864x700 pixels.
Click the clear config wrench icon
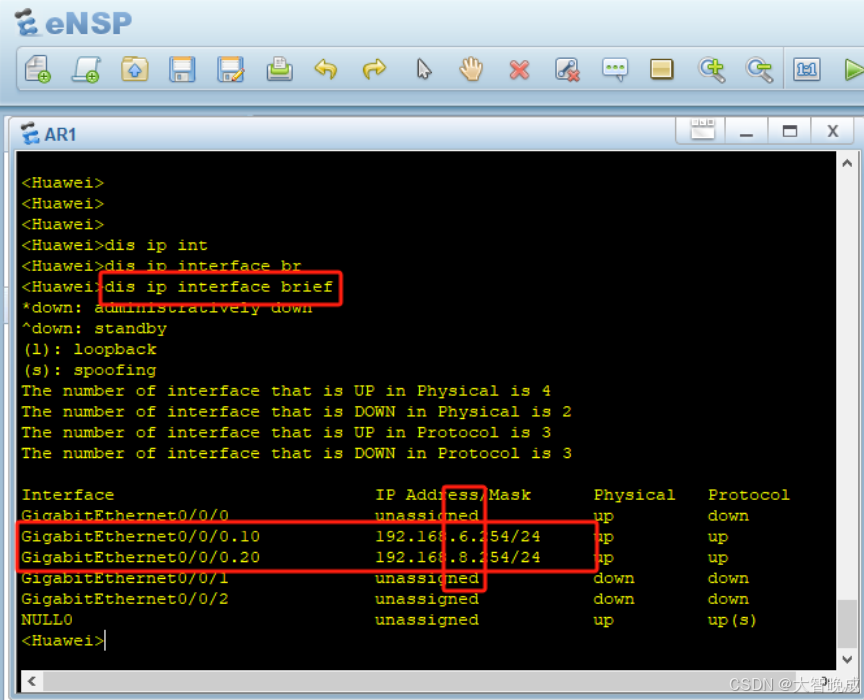point(567,69)
